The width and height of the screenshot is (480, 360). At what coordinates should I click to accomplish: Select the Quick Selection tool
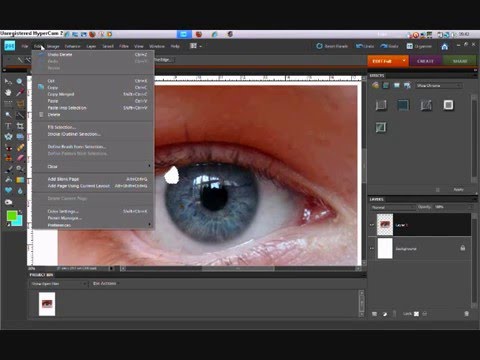(x=20, y=115)
